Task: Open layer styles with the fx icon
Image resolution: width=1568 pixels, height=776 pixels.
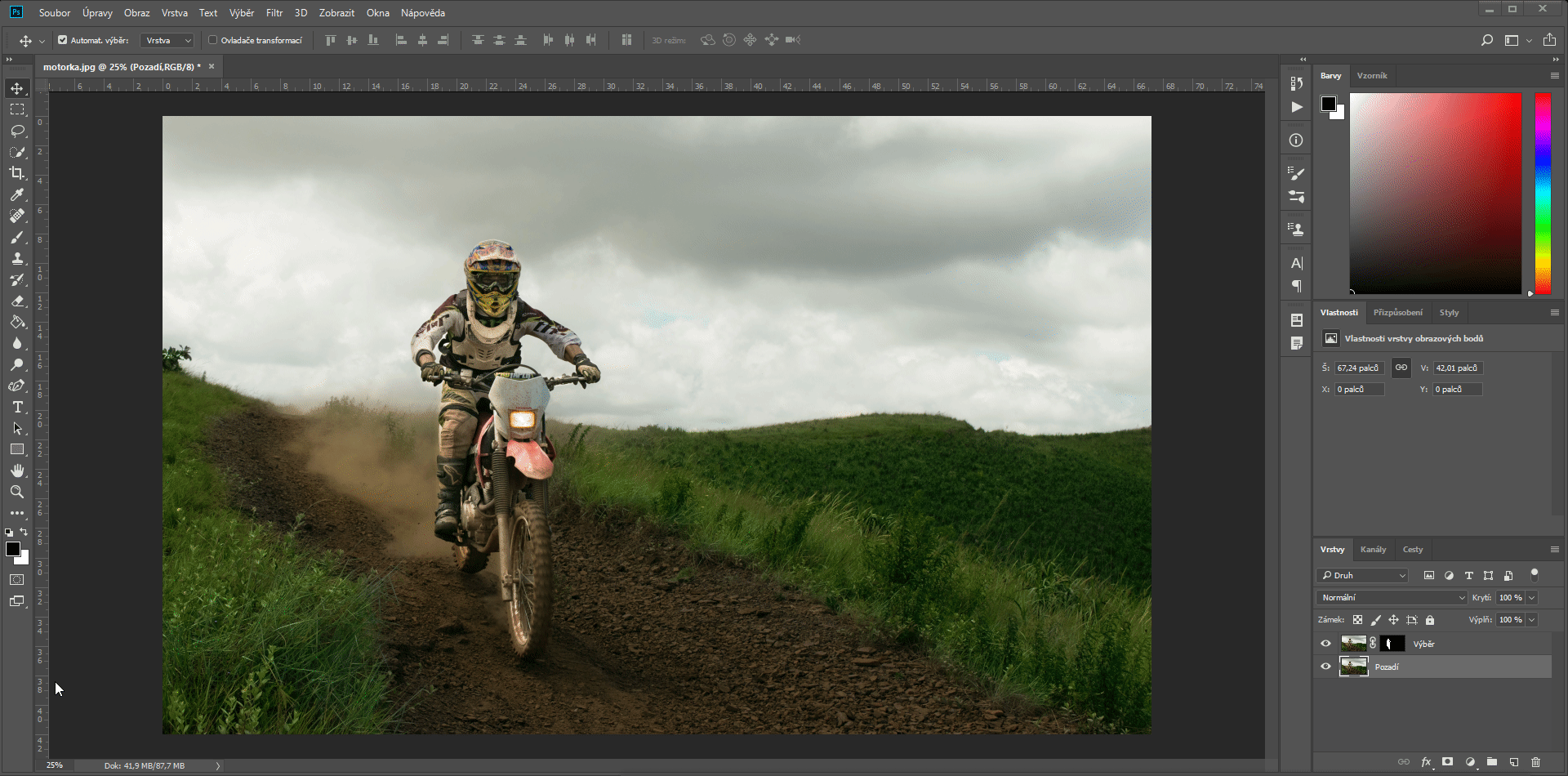Action: tap(1426, 761)
